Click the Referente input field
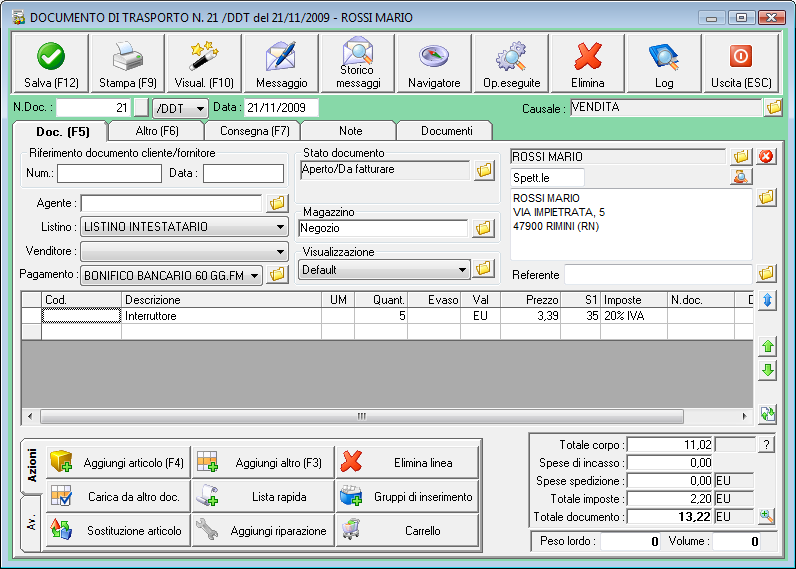This screenshot has height=569, width=796. coord(657,274)
